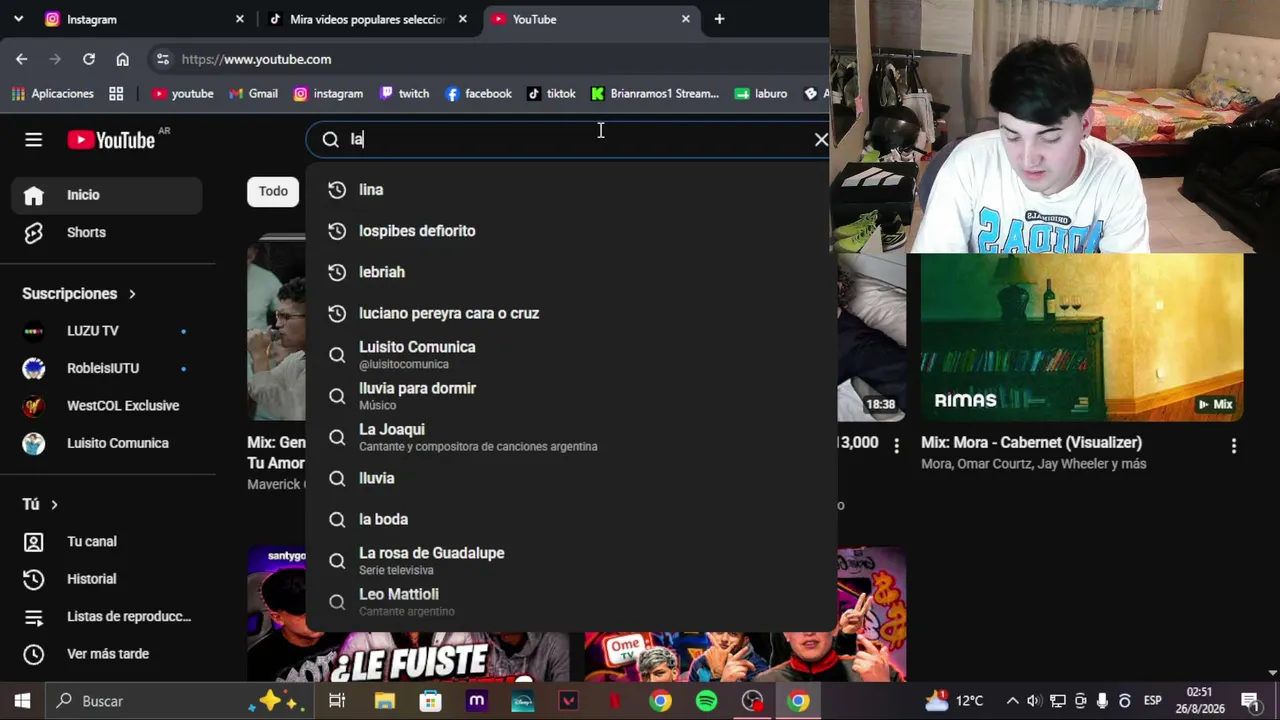Select the 'Todo' filter chip

(273, 191)
